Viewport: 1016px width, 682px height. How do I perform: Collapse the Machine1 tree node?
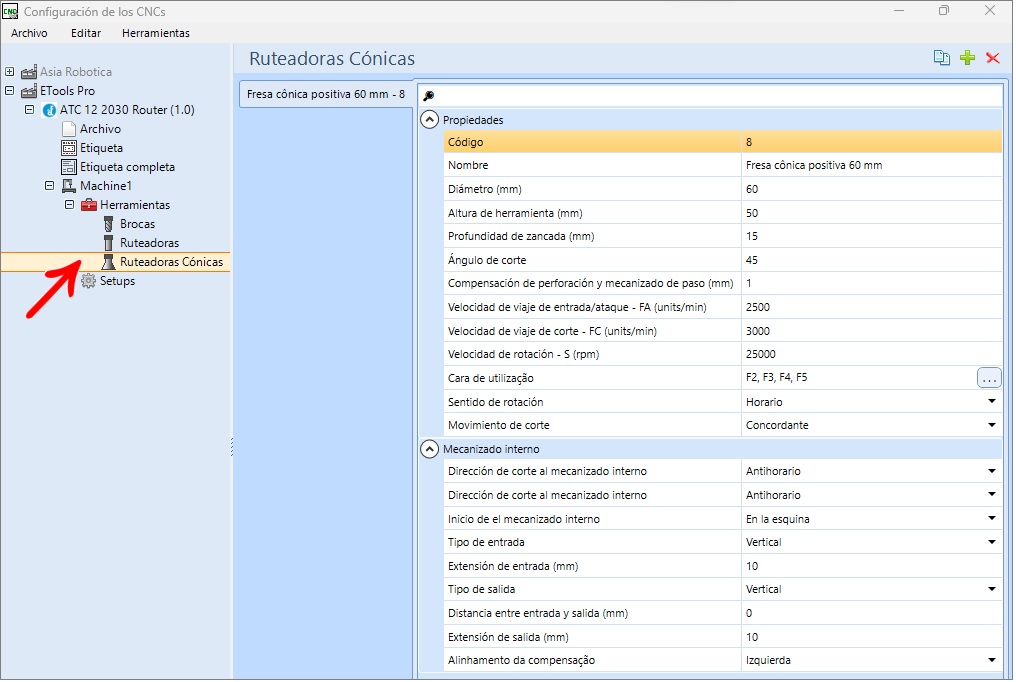tap(49, 186)
